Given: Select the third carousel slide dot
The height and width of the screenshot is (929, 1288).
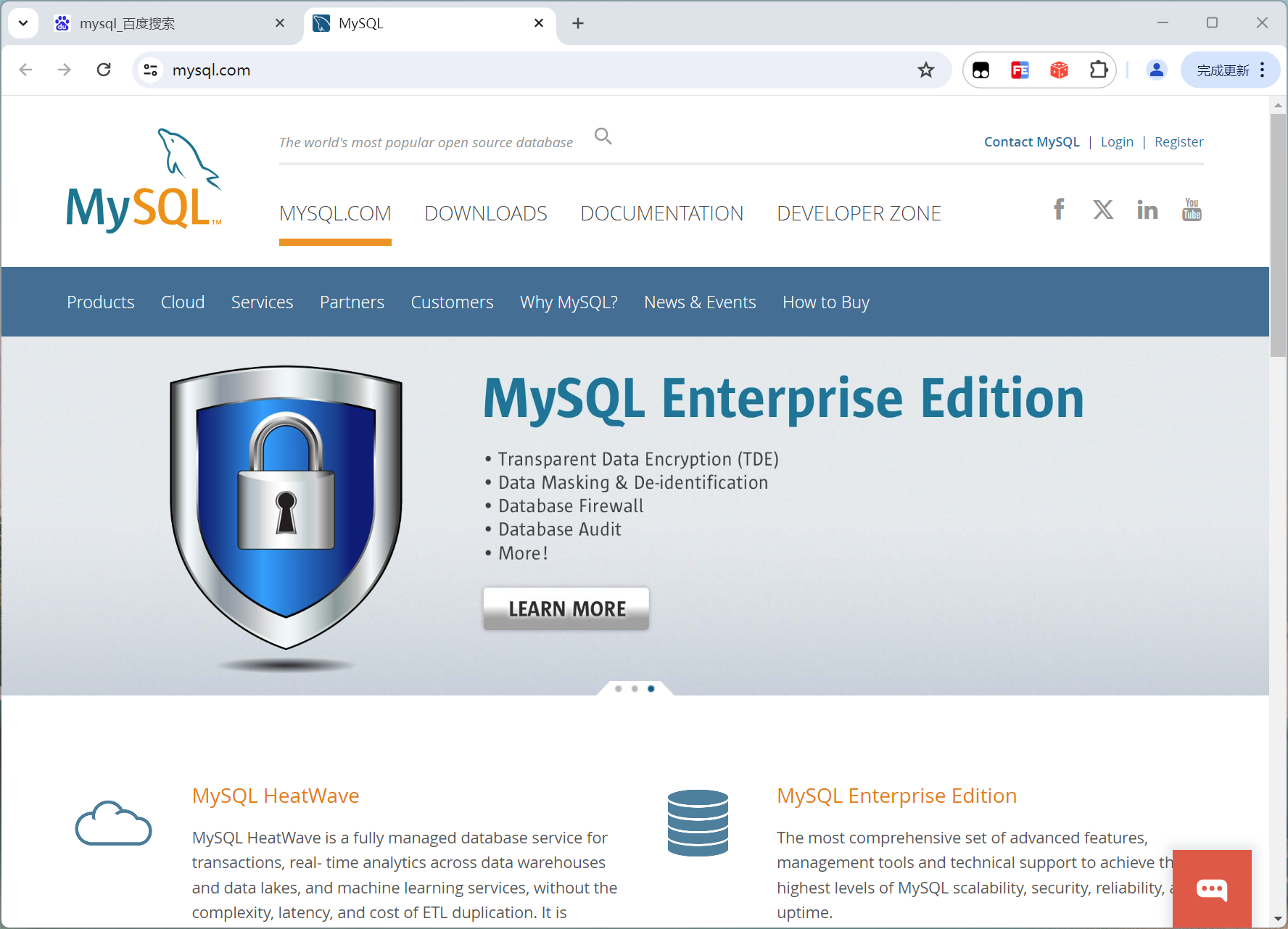Looking at the screenshot, I should [x=651, y=689].
